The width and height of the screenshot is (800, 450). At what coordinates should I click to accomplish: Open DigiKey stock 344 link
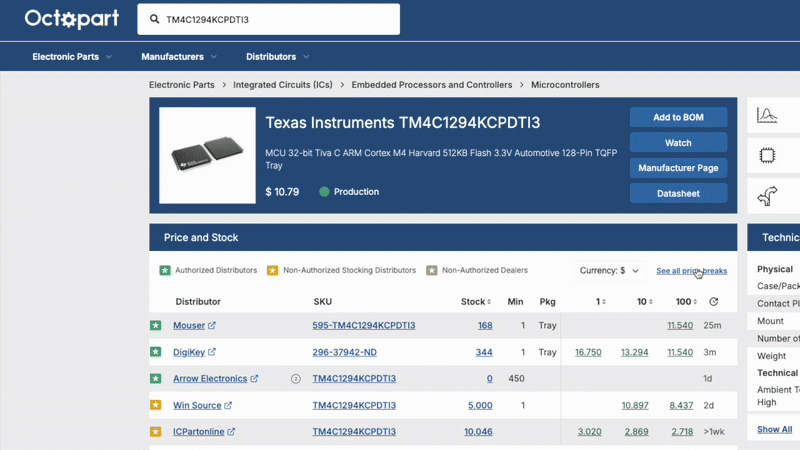pos(484,352)
